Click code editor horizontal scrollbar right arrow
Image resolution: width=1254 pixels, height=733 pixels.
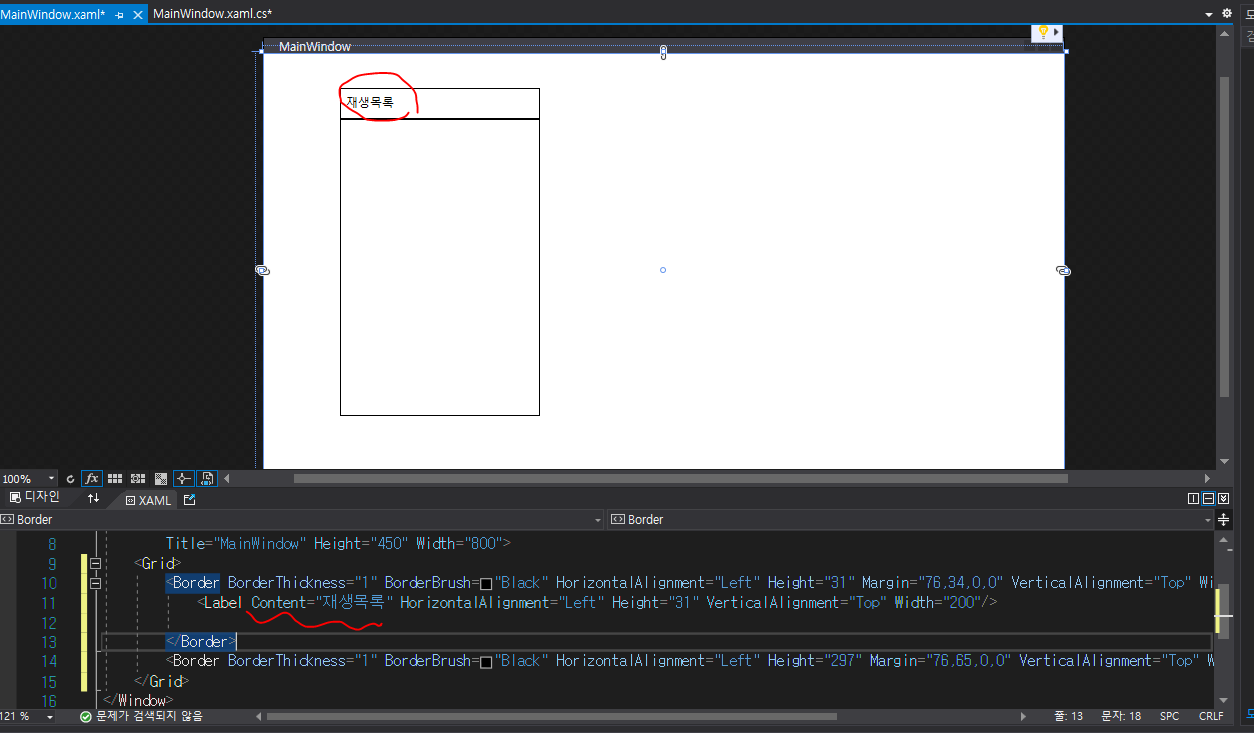(x=1022, y=716)
